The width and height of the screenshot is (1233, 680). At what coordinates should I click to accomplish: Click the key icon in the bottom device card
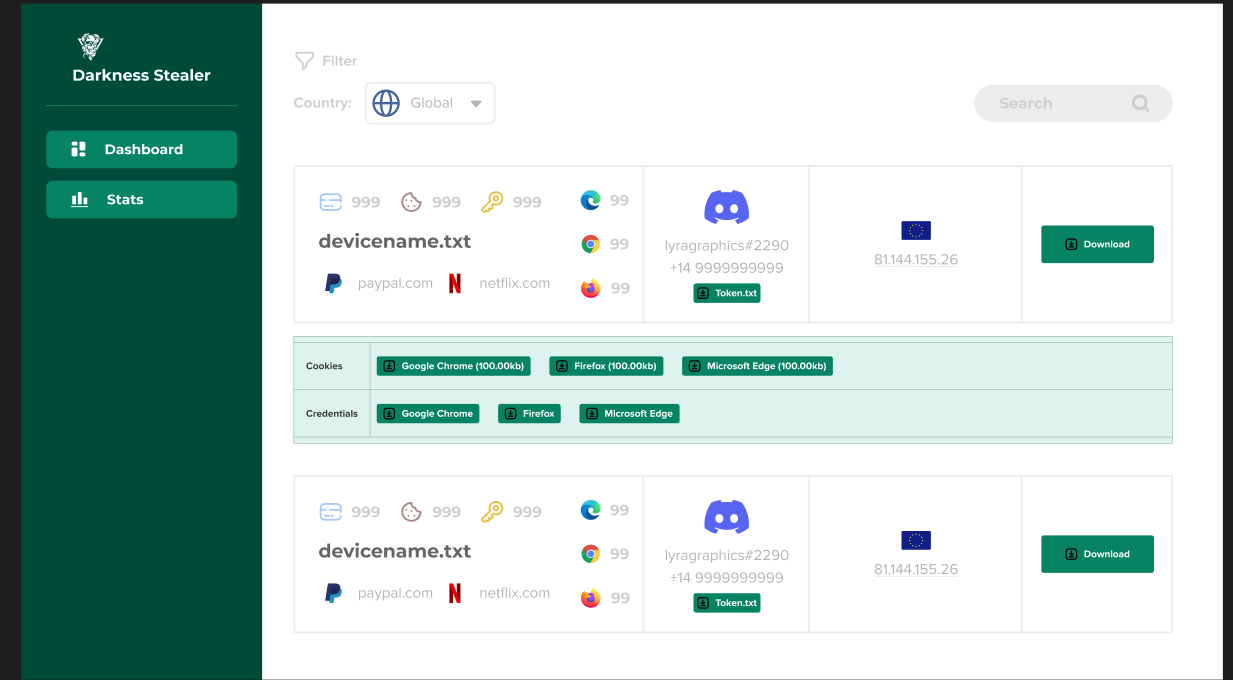tap(492, 512)
